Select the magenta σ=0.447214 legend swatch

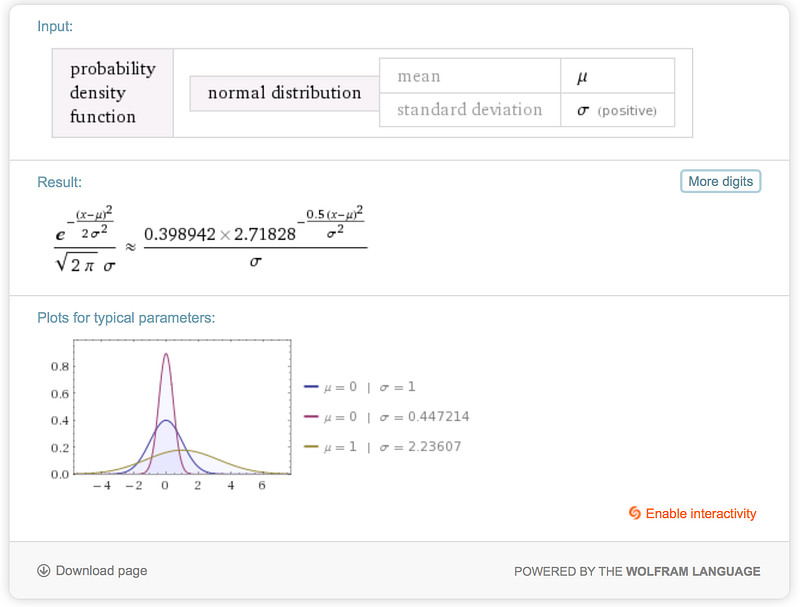(311, 417)
